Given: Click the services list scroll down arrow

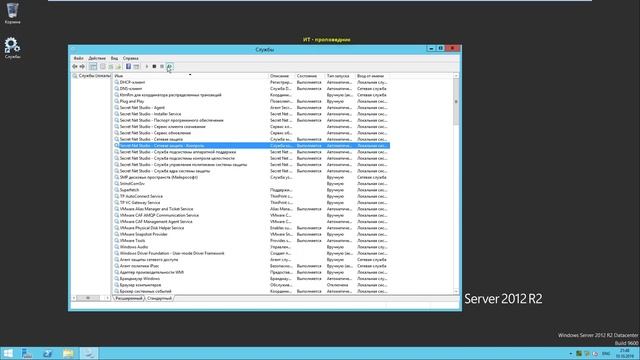Looking at the screenshot, I should [x=456, y=291].
